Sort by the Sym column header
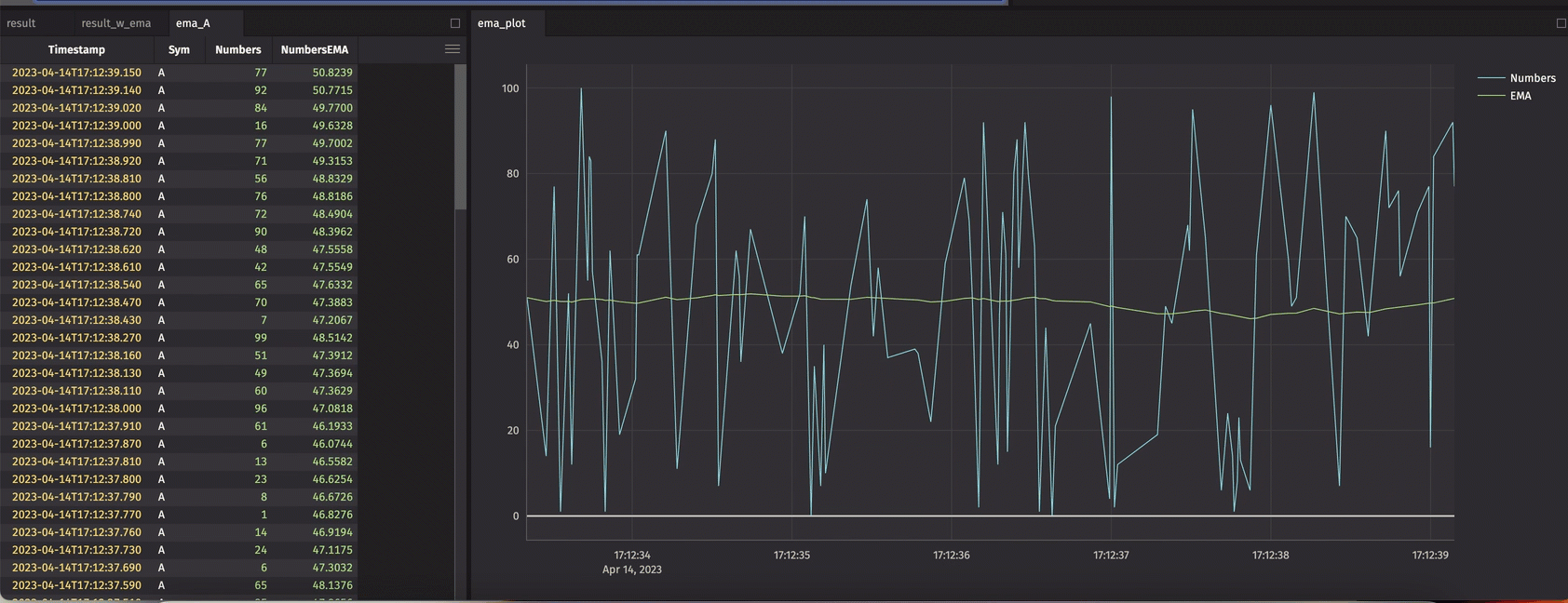Viewport: 1568px width, 603px height. (x=179, y=49)
